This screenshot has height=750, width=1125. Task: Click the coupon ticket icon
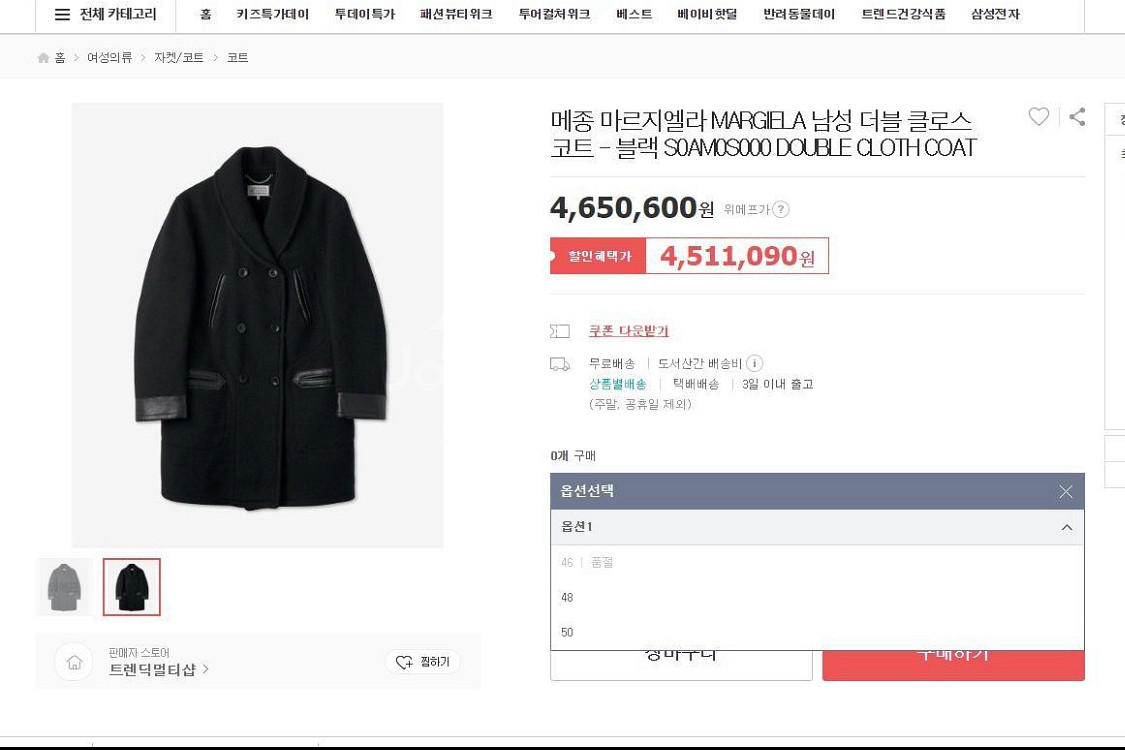[x=561, y=330]
